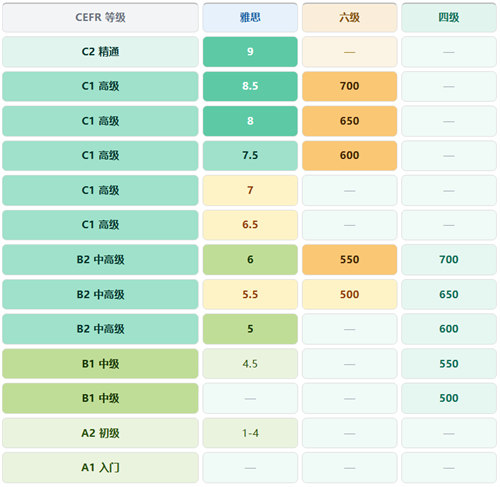Select "C1 高级" in the 8.5 row
This screenshot has width=500, height=487.
pyautogui.click(x=100, y=86)
